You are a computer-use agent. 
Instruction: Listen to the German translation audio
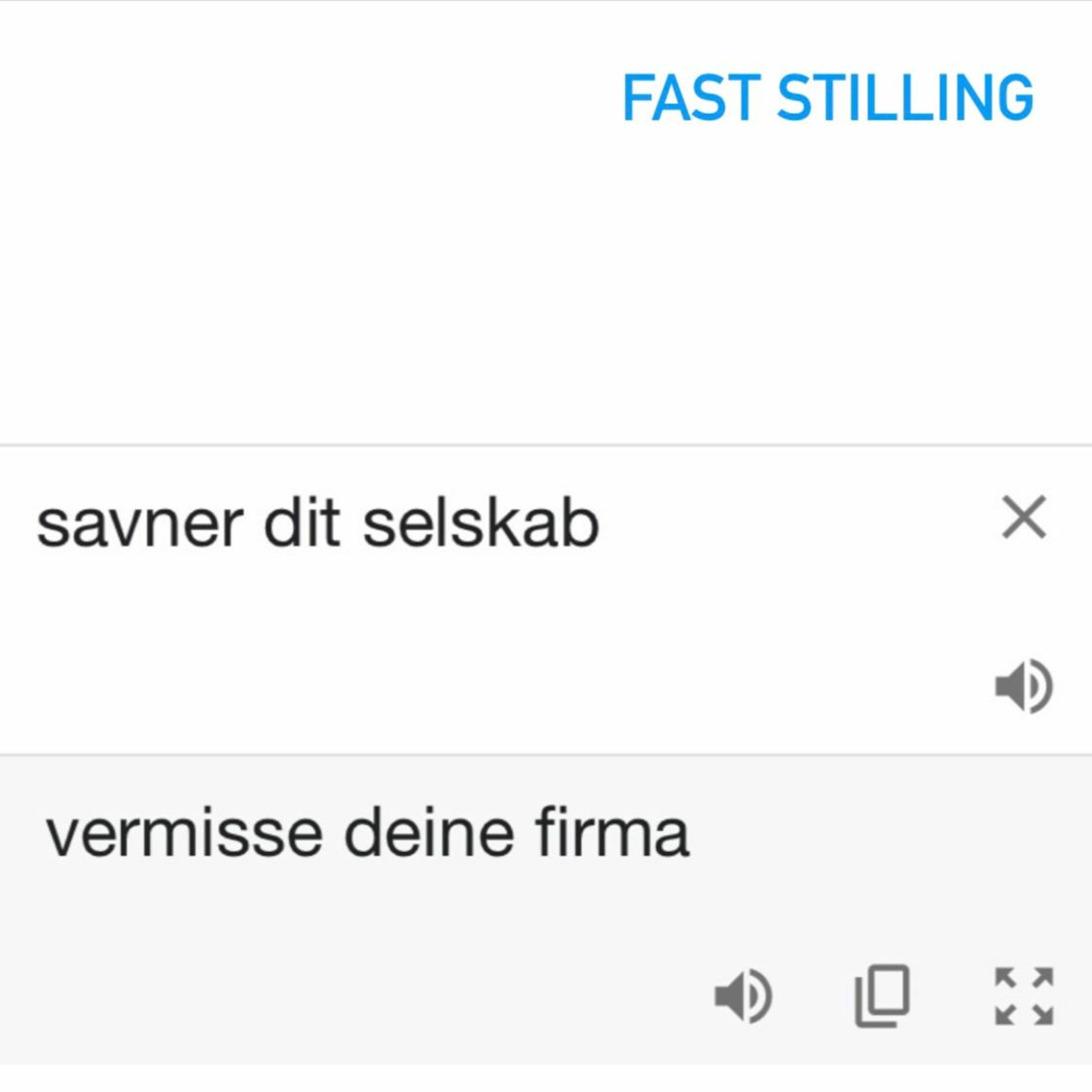point(743,996)
